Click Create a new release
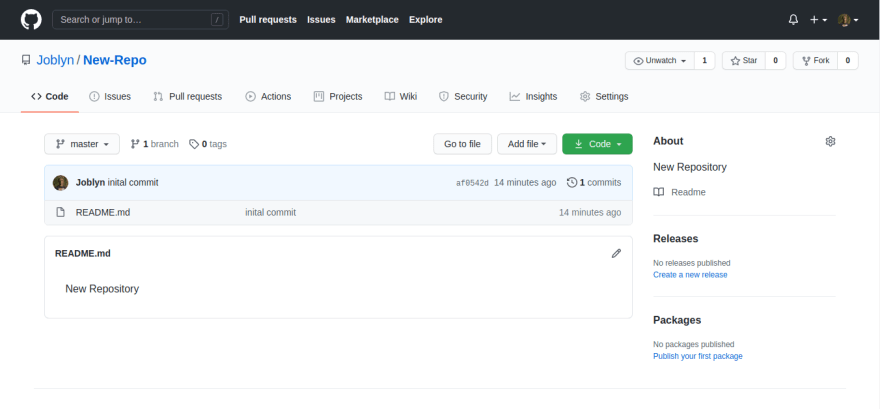 (x=690, y=275)
